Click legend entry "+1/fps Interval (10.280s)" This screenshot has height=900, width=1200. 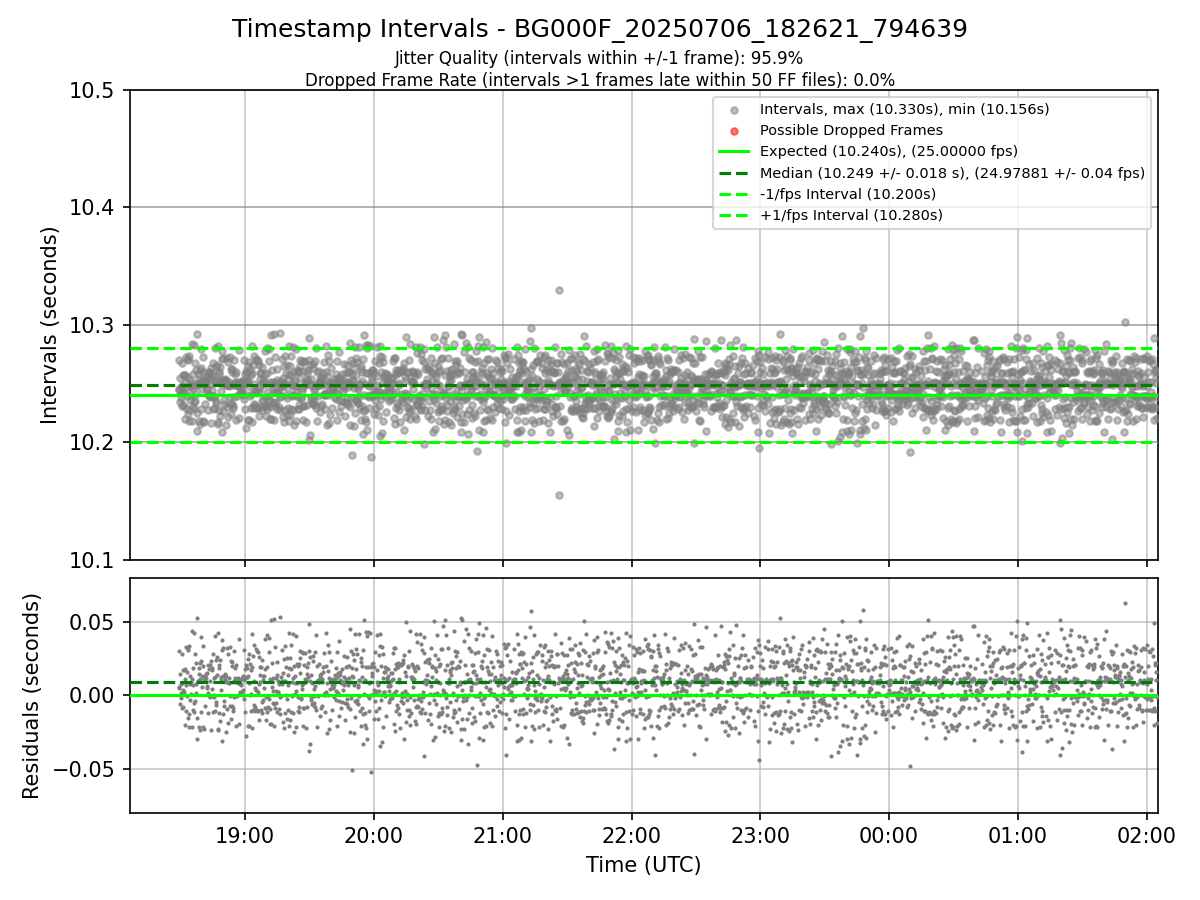coord(851,215)
